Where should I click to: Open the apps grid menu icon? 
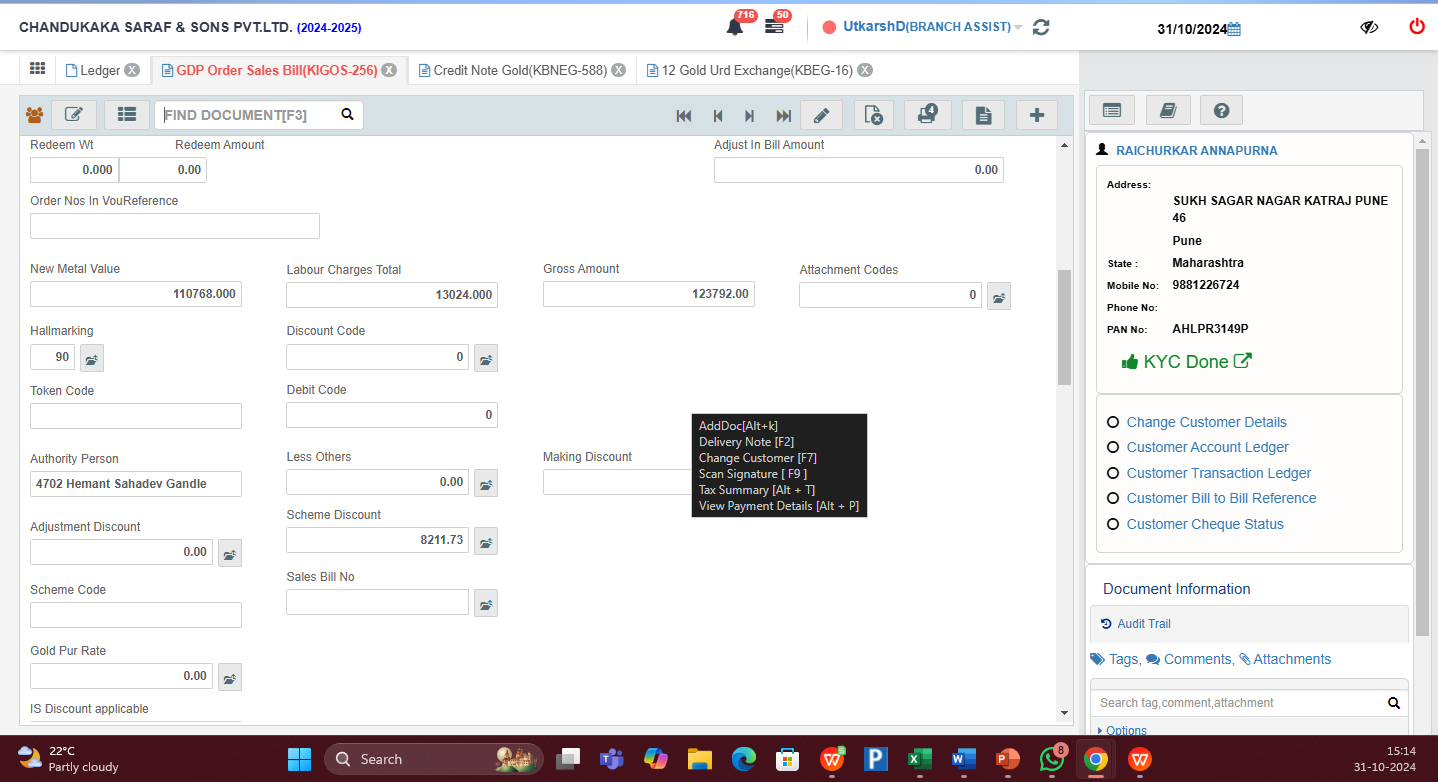(37, 69)
